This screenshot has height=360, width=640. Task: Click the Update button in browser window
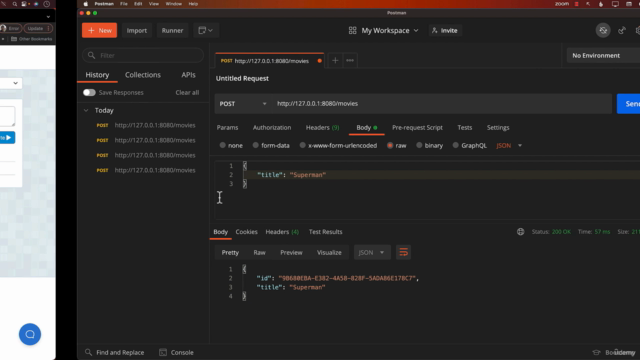(x=37, y=28)
